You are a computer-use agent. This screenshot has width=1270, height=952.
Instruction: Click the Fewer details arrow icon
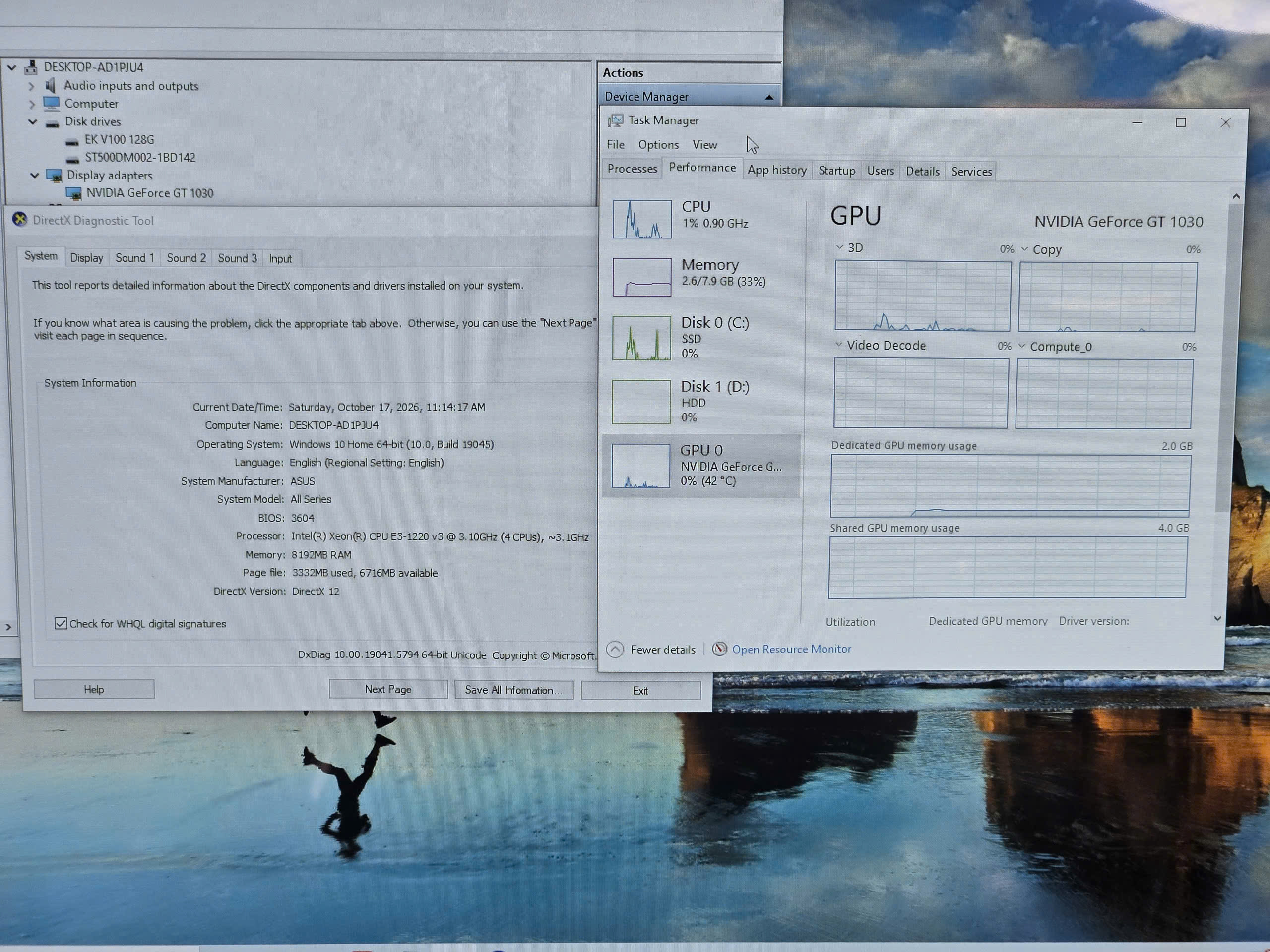point(615,649)
